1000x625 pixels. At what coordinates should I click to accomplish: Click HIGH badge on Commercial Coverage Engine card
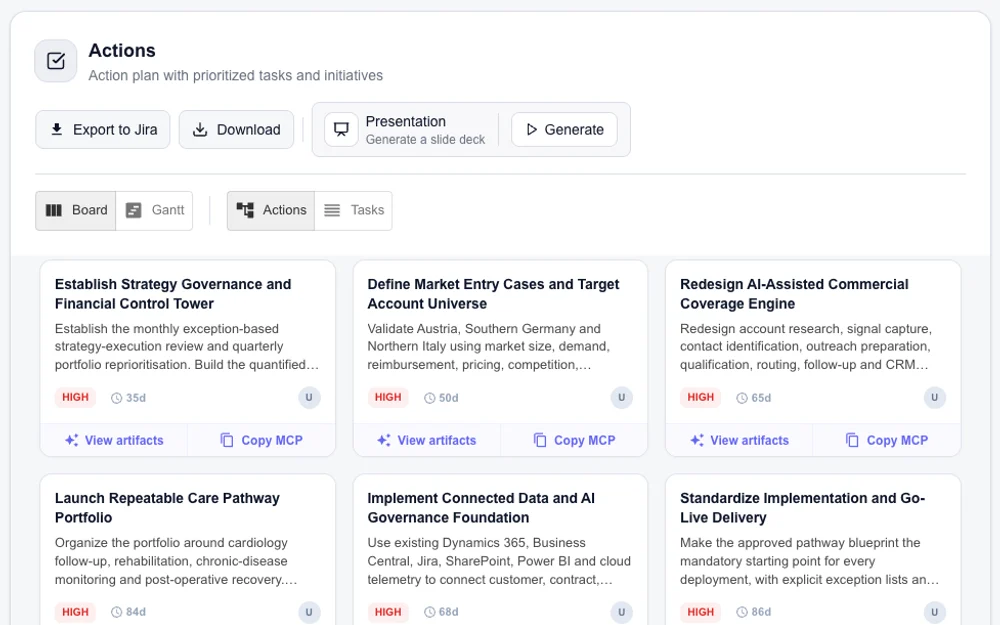[700, 397]
